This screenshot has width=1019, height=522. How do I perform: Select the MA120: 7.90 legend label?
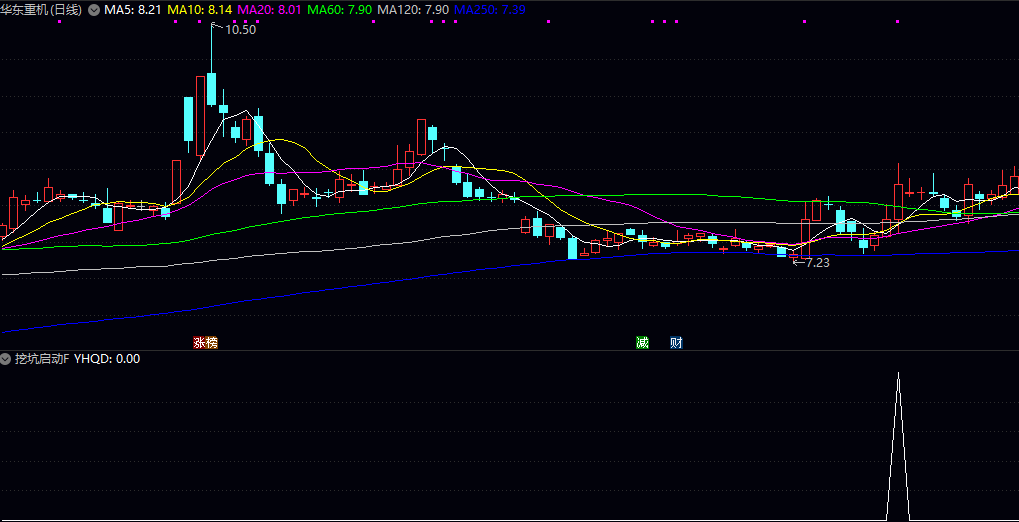(412, 9)
